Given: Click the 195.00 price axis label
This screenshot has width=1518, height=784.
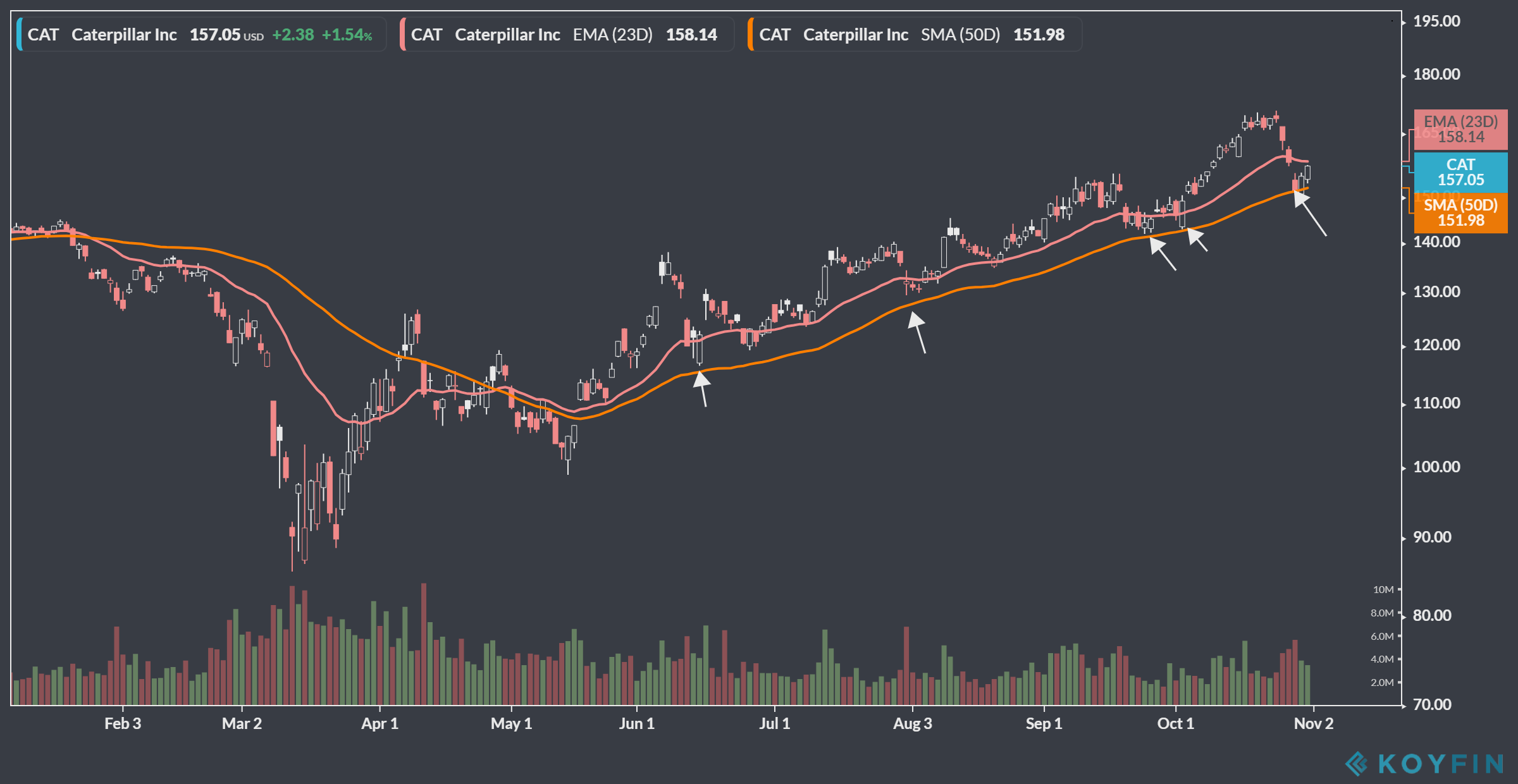Looking at the screenshot, I should coord(1436,21).
